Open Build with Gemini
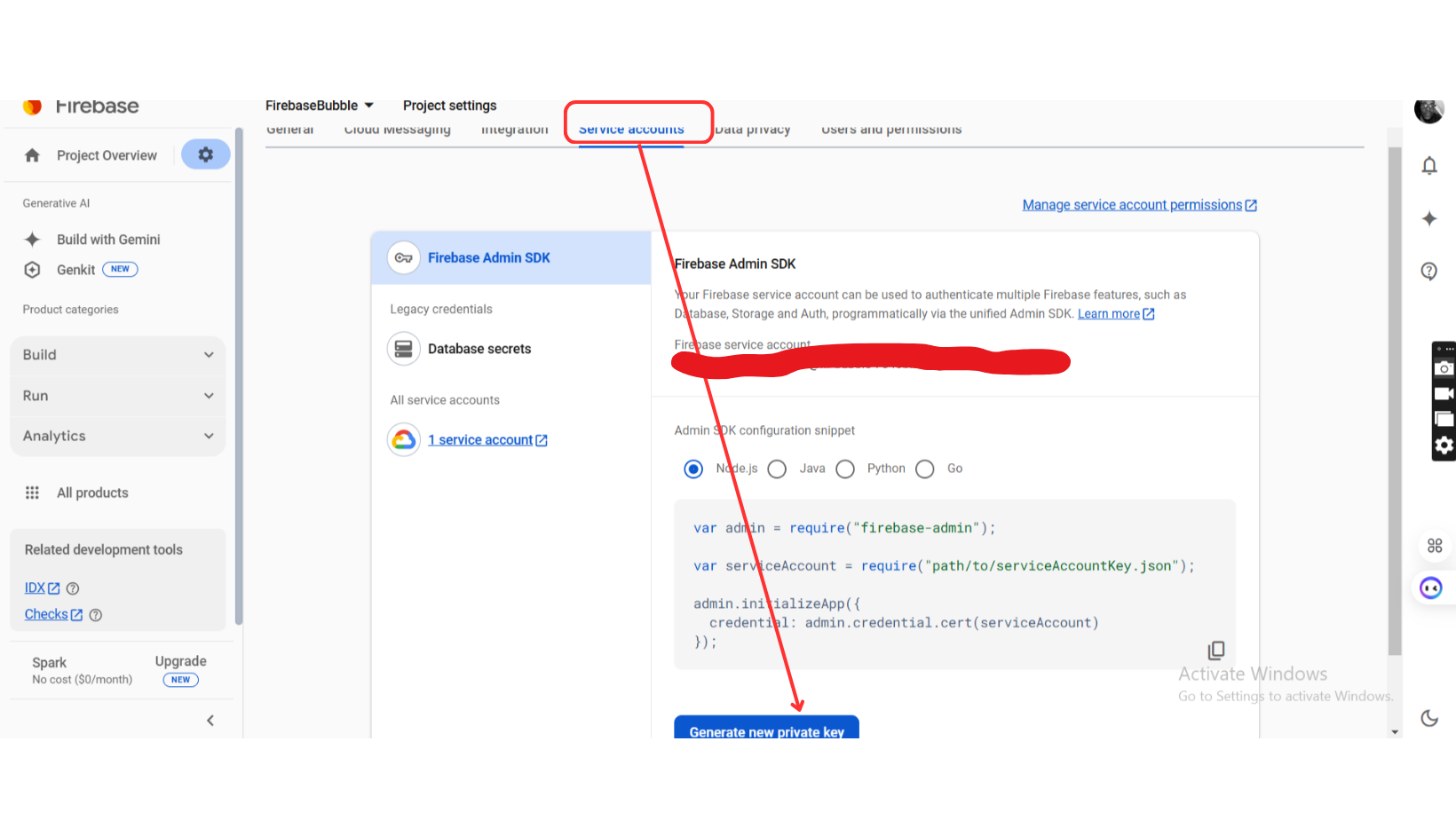The height and width of the screenshot is (820, 1456). (x=108, y=240)
